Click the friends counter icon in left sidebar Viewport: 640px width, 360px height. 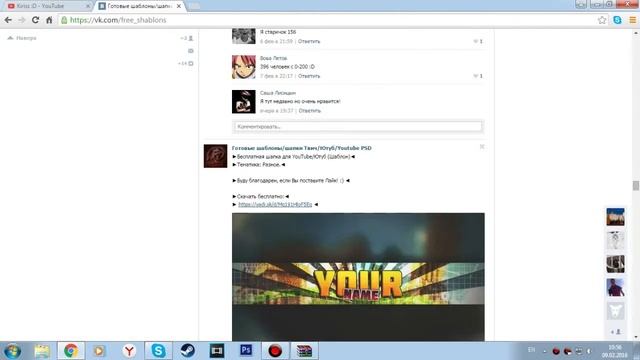(x=187, y=38)
